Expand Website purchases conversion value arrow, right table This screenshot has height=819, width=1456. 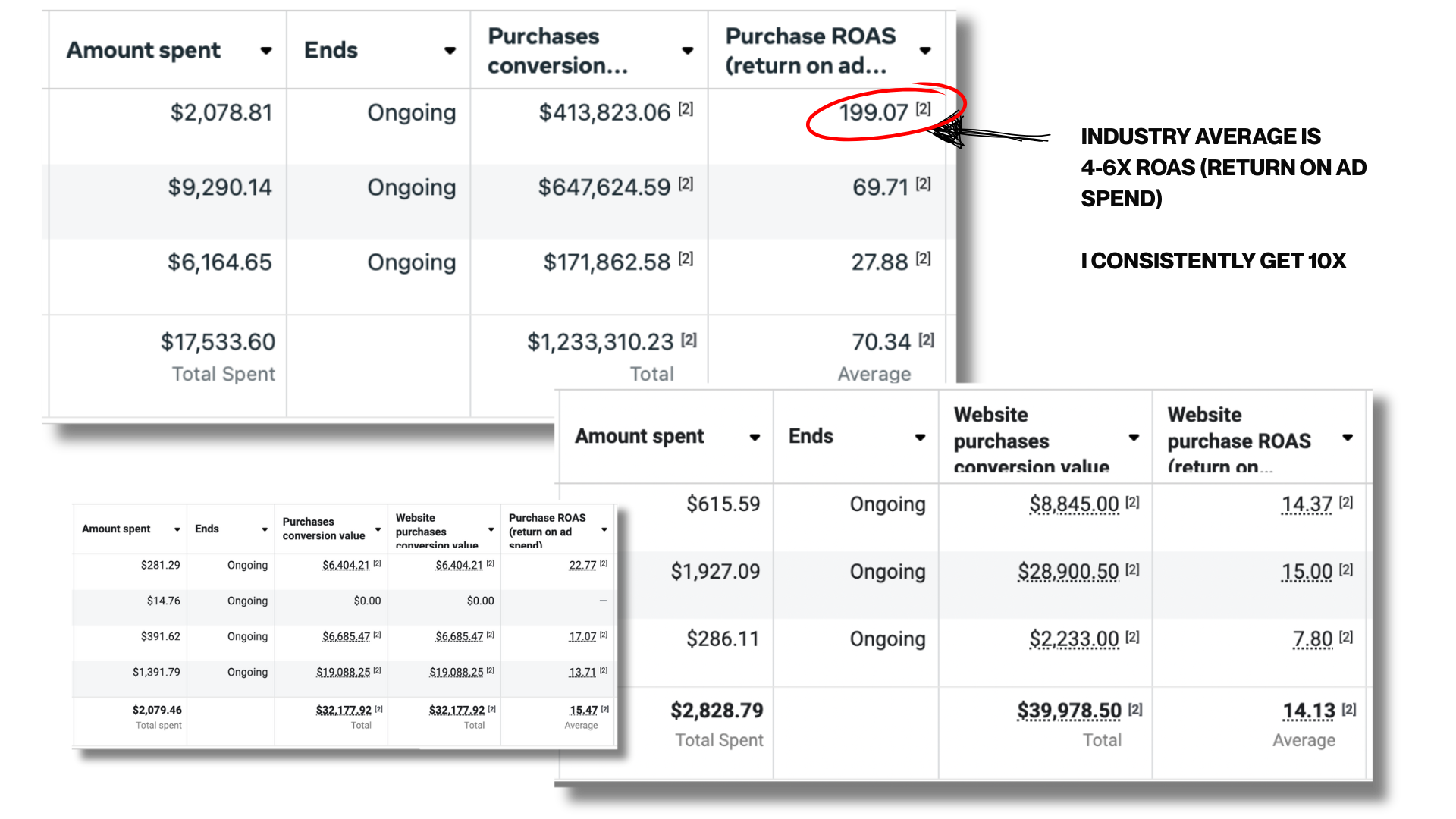coord(1134,438)
